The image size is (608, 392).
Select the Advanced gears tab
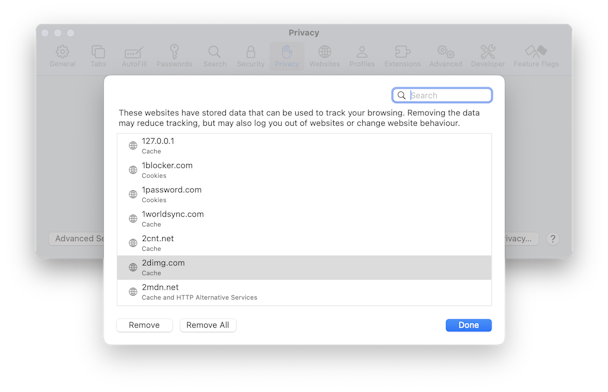446,56
